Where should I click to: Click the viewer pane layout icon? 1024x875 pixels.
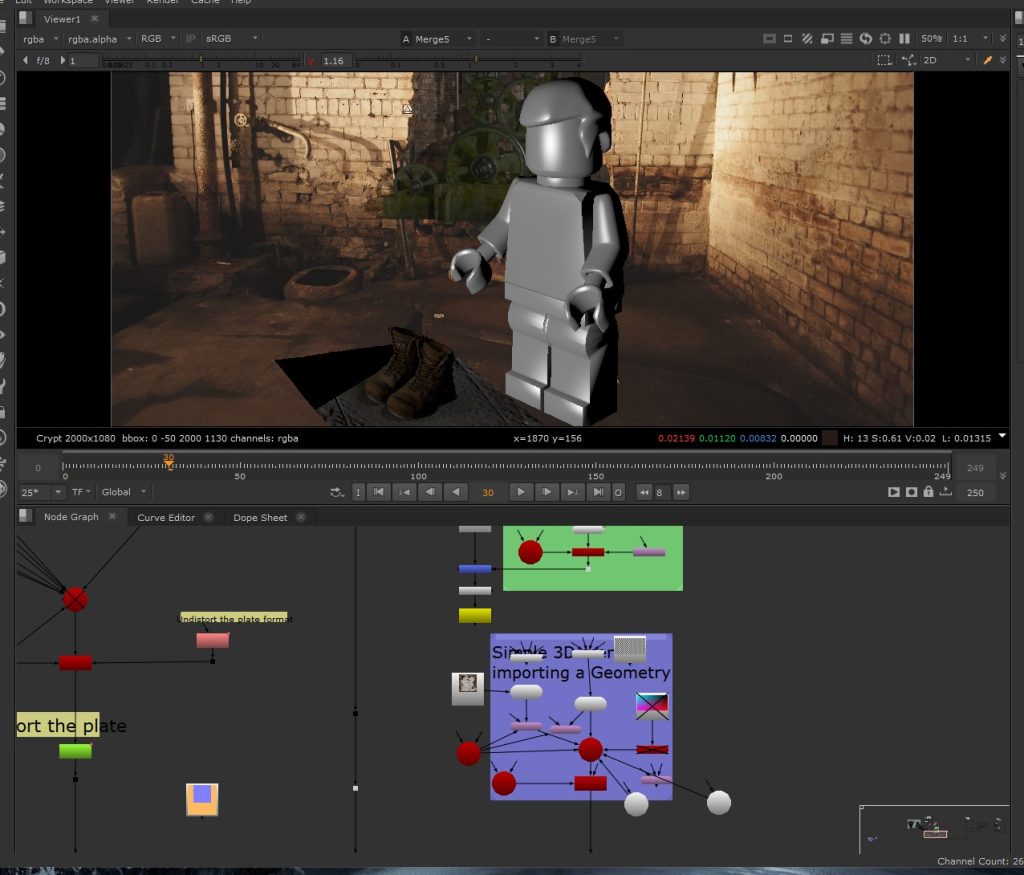tap(25, 18)
